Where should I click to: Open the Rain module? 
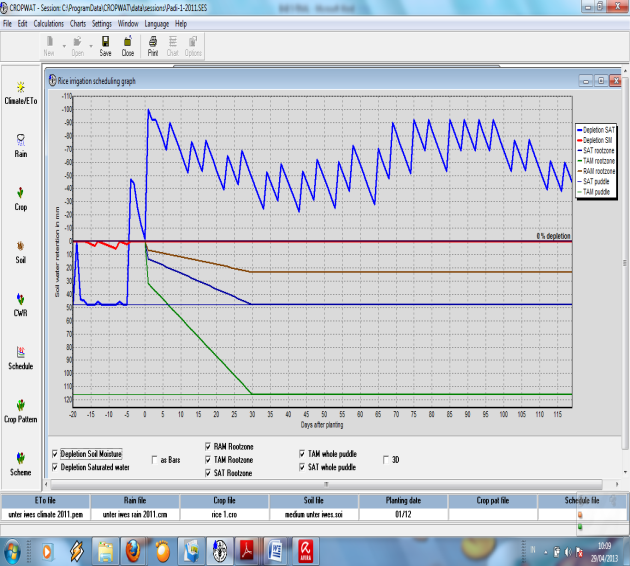[x=20, y=146]
